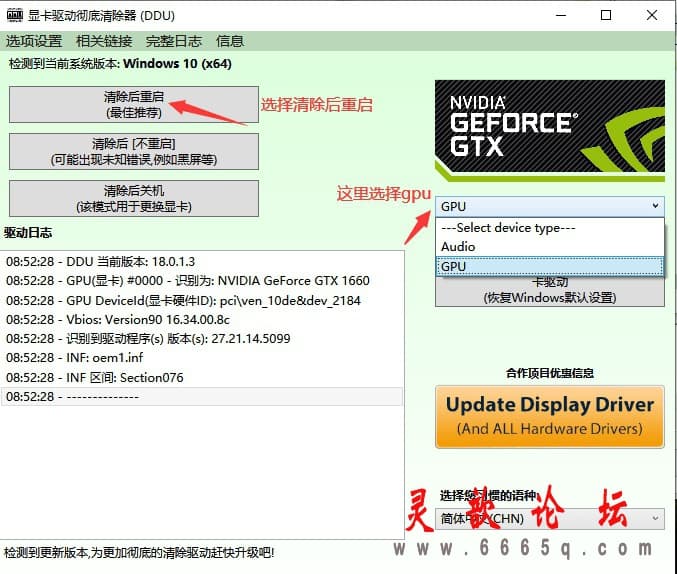Select log line NVIDIA GeForce GTX 1660
Image resolution: width=677 pixels, height=574 pixels.
tap(202, 281)
